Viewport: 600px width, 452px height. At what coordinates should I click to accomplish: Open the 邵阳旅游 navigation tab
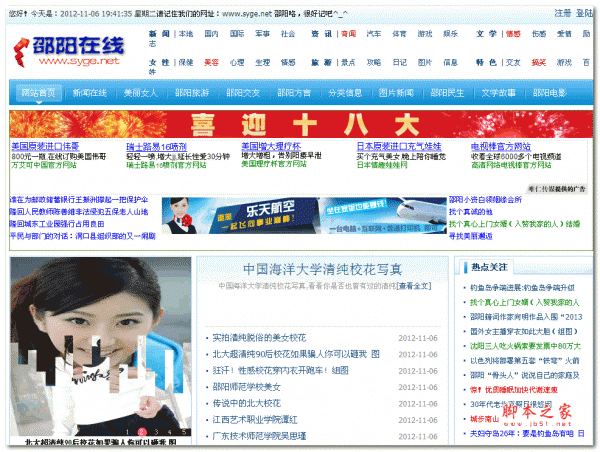pyautogui.click(x=192, y=93)
